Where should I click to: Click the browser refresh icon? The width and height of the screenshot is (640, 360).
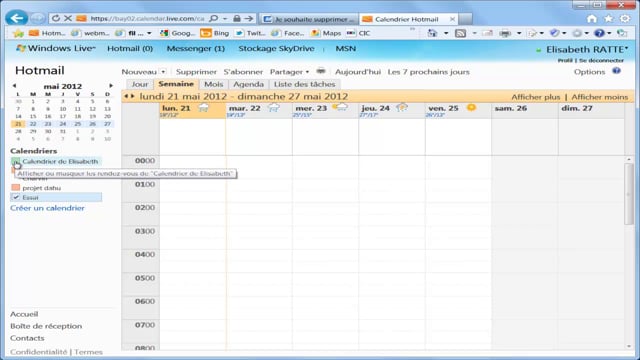pos(56,18)
